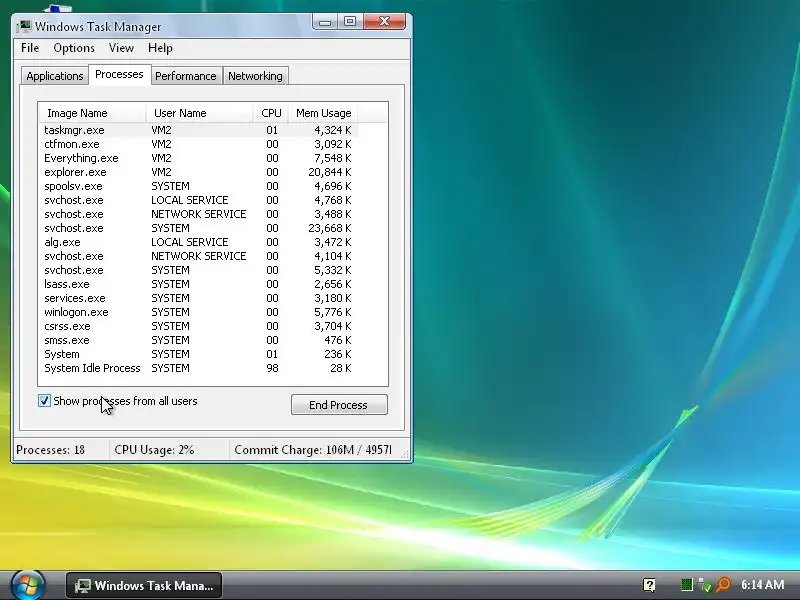Open the View menu
This screenshot has height=600, width=800.
click(x=121, y=48)
